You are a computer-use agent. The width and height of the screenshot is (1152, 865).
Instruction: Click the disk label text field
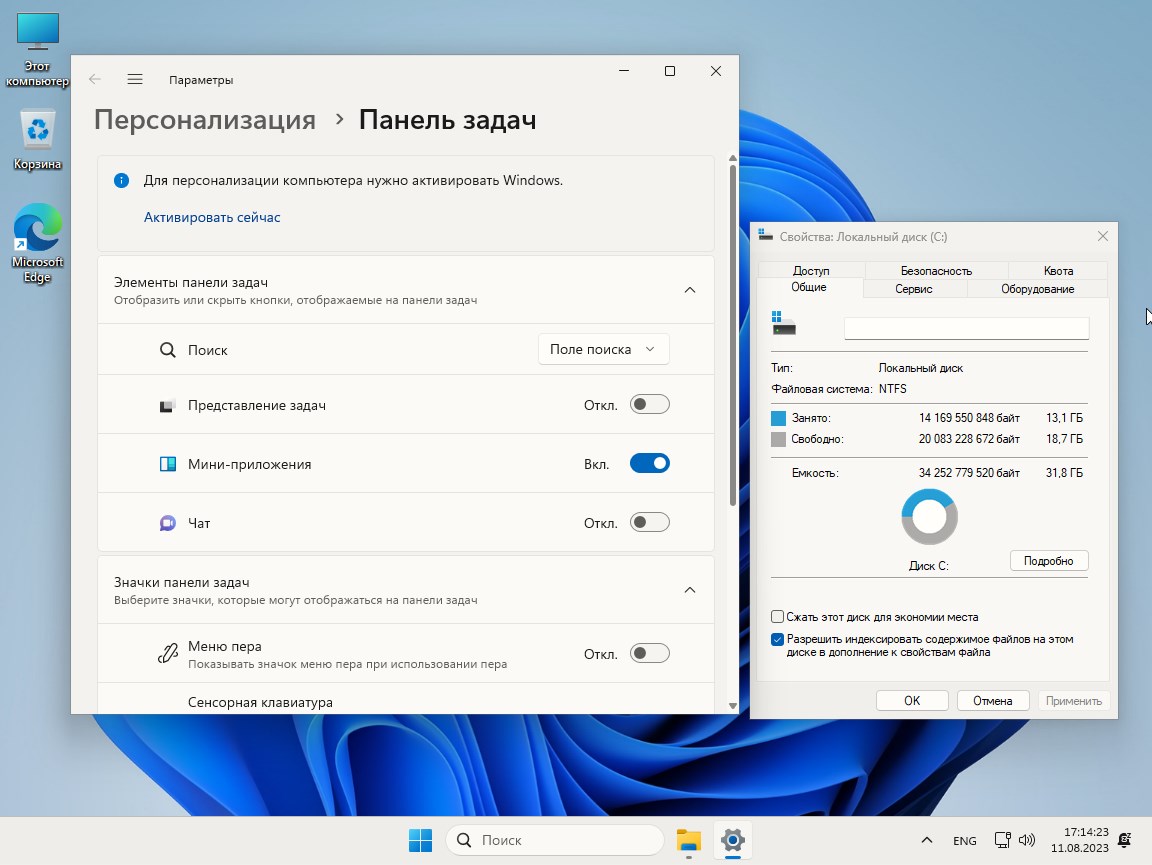[966, 328]
